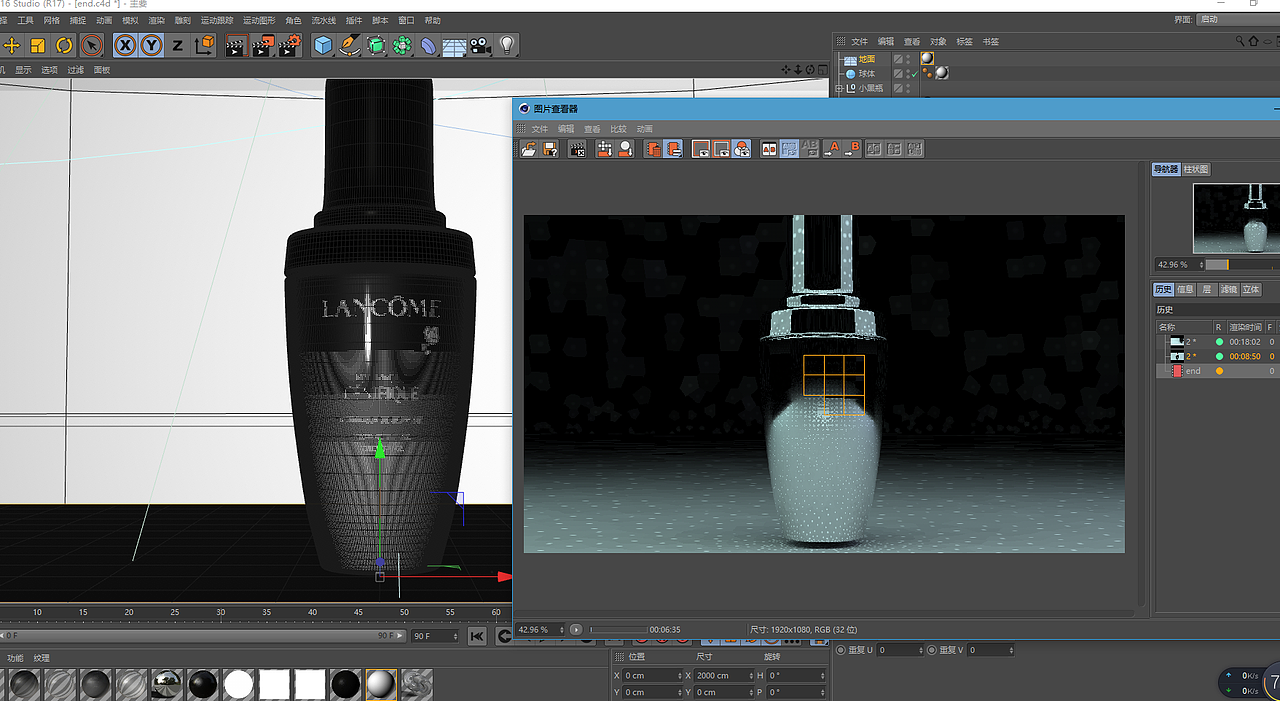Select history entry with time 00:18:02
Viewport: 1280px width, 701px height.
click(x=1216, y=342)
